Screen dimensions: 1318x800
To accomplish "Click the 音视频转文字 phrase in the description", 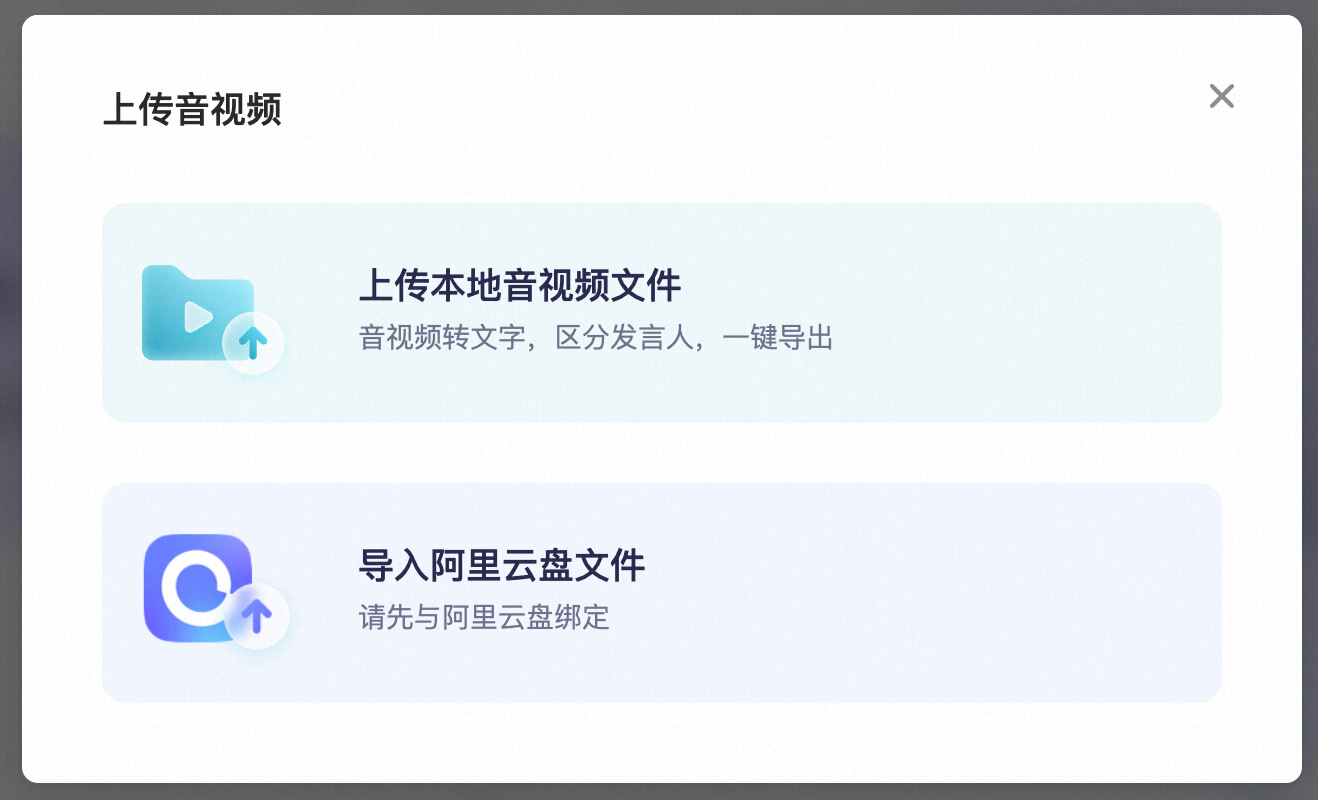I will click(x=442, y=337).
